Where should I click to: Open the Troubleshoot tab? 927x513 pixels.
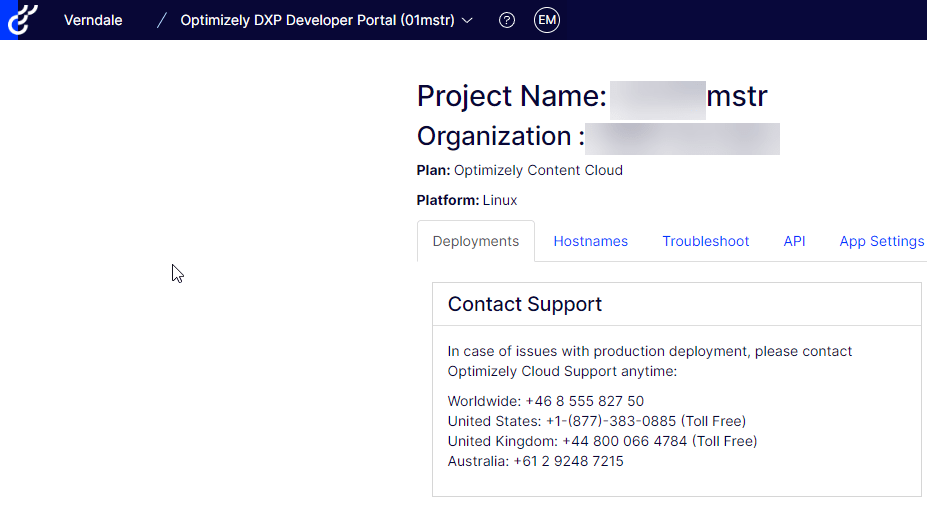click(705, 241)
